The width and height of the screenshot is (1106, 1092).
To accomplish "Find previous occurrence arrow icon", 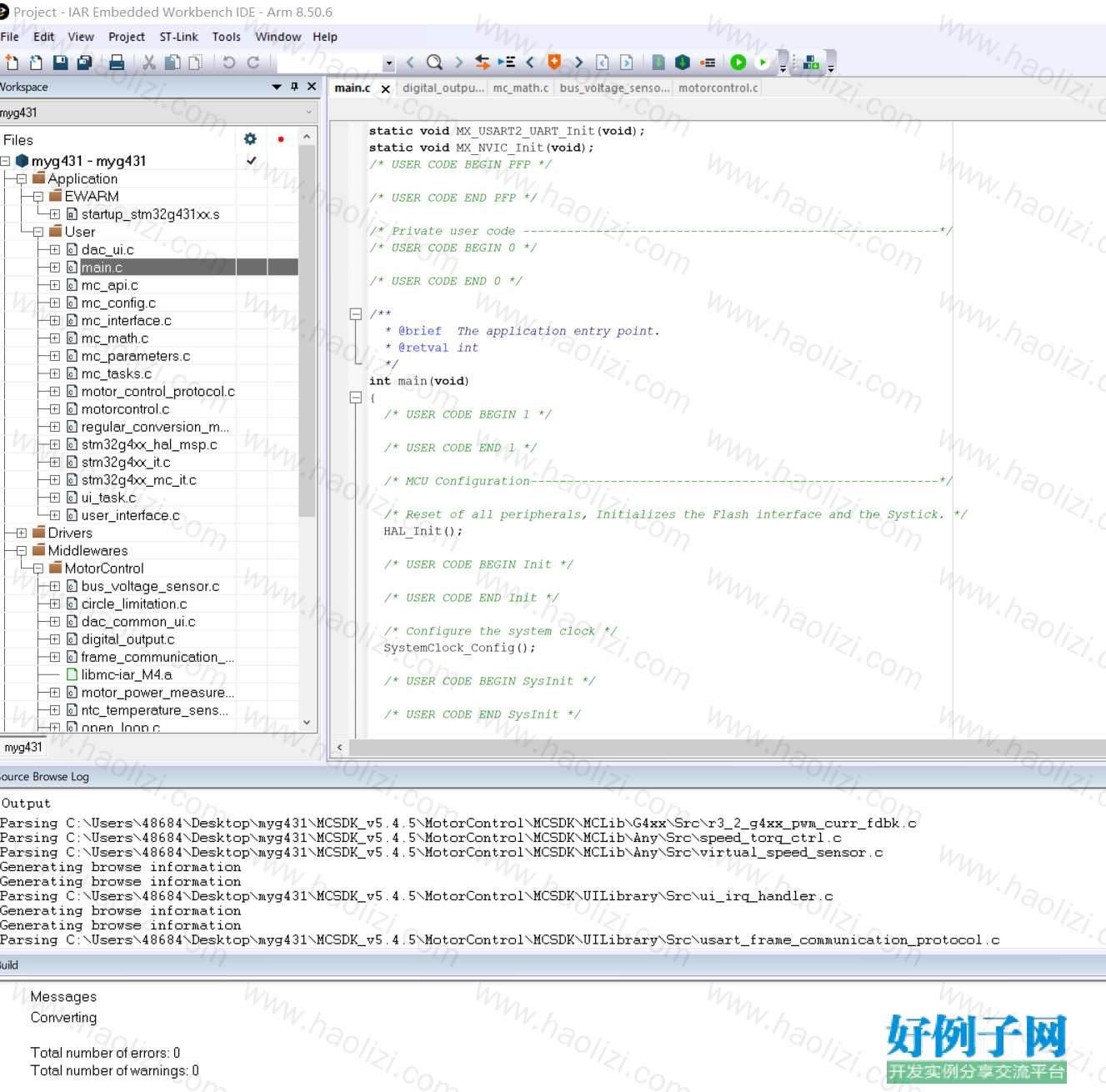I will coord(410,63).
